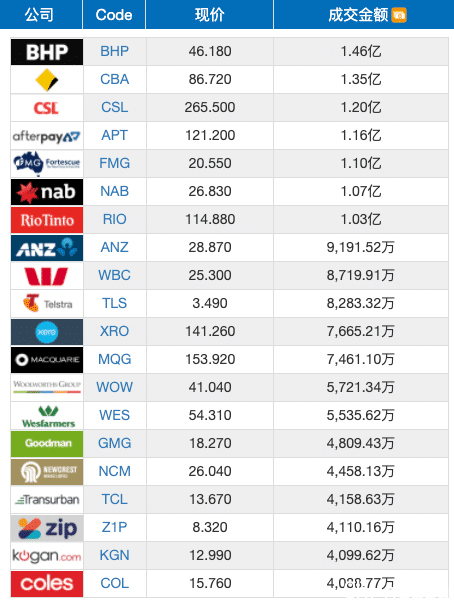The image size is (454, 603).
Task: Open the Xero round blue logo
Action: pos(47,331)
